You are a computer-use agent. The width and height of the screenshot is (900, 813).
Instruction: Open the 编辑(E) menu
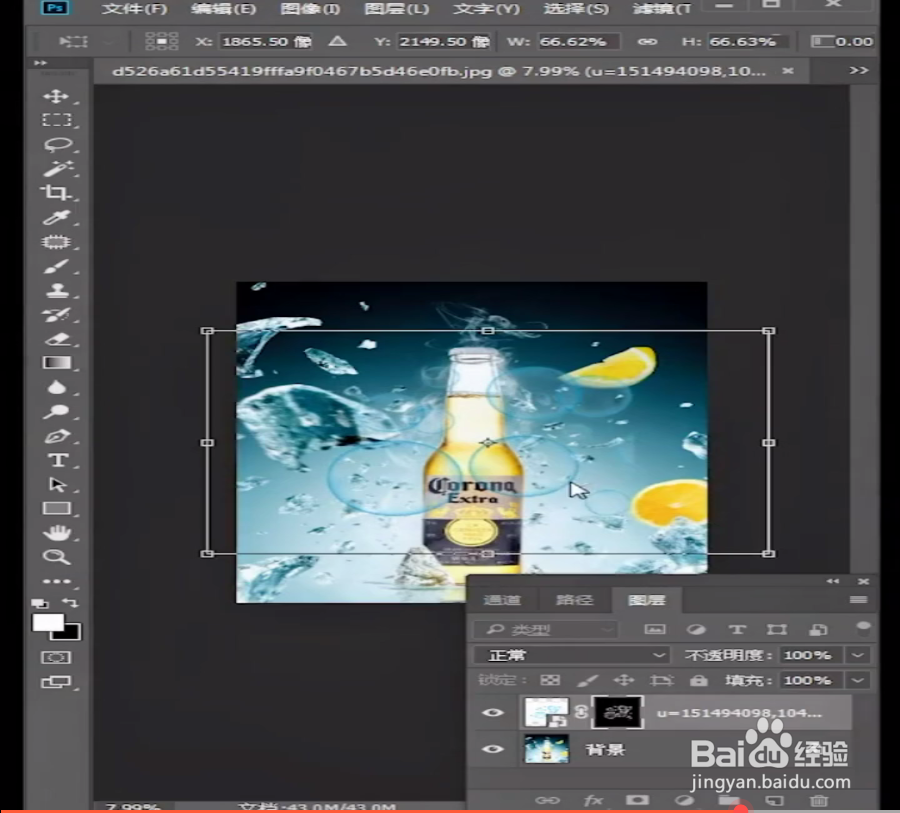[x=224, y=9]
